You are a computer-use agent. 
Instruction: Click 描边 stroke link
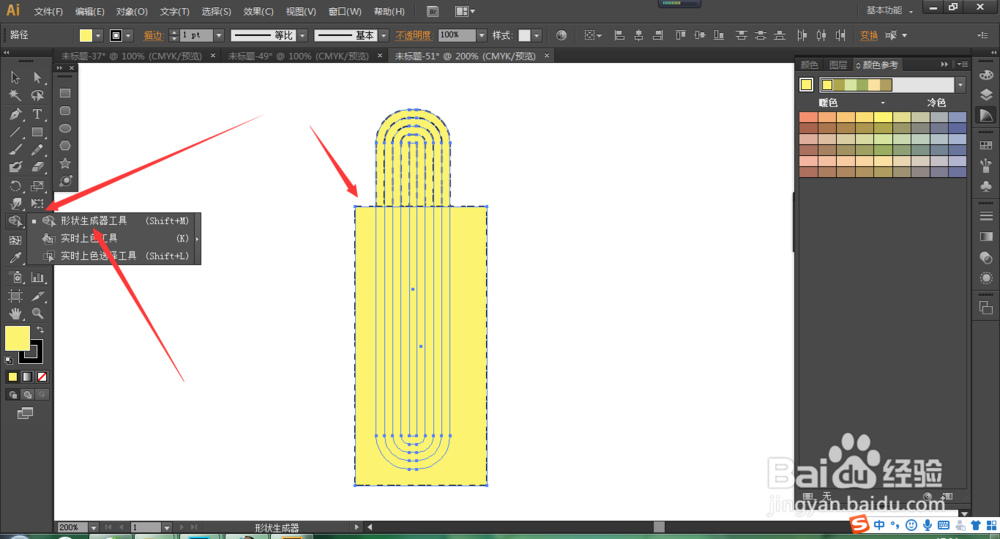153,36
